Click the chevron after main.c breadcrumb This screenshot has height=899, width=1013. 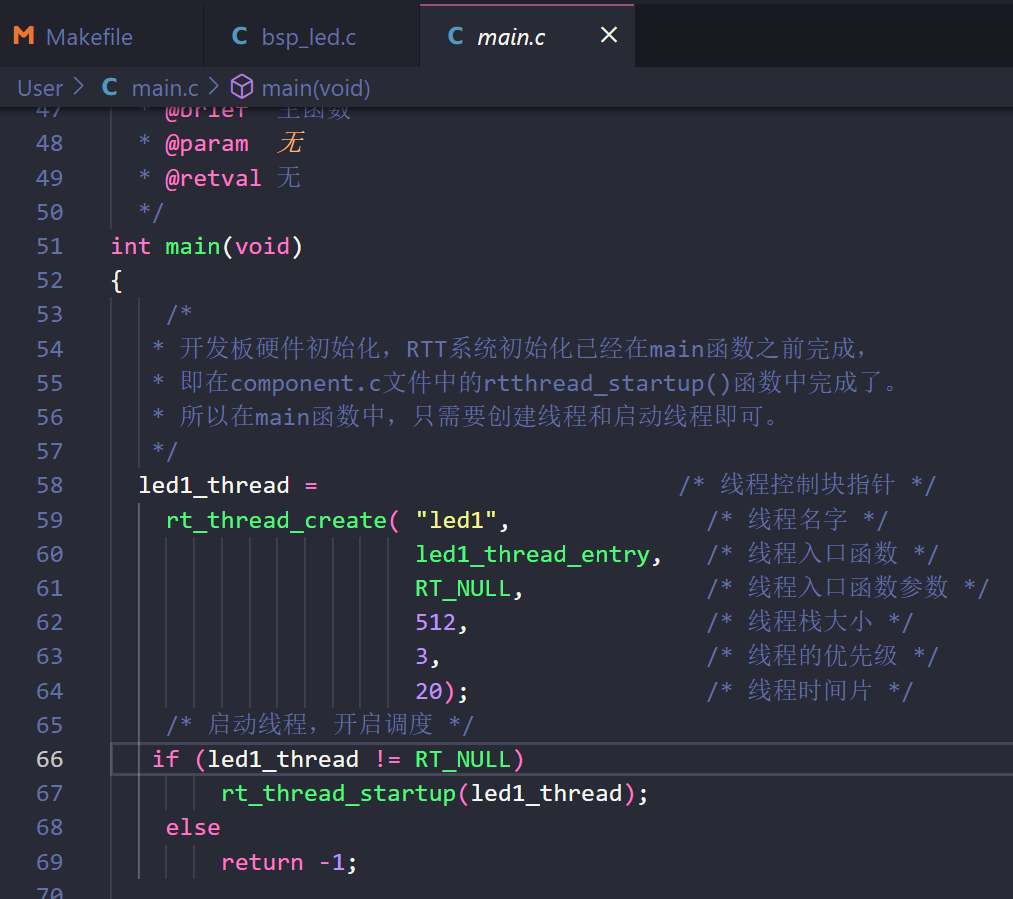point(214,88)
